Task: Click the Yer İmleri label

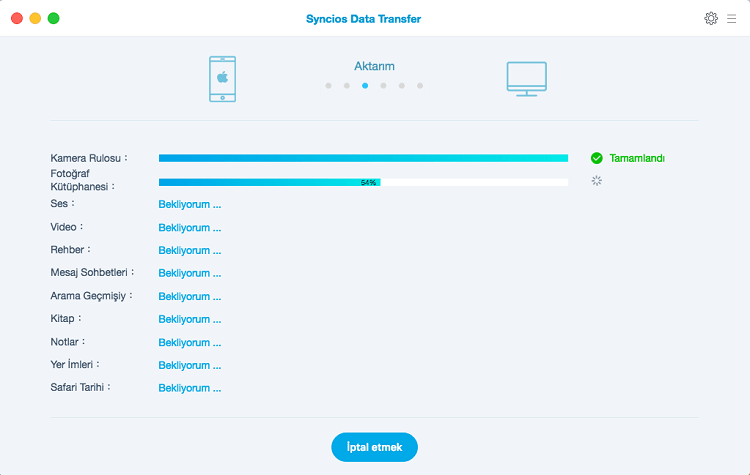Action: [x=75, y=364]
